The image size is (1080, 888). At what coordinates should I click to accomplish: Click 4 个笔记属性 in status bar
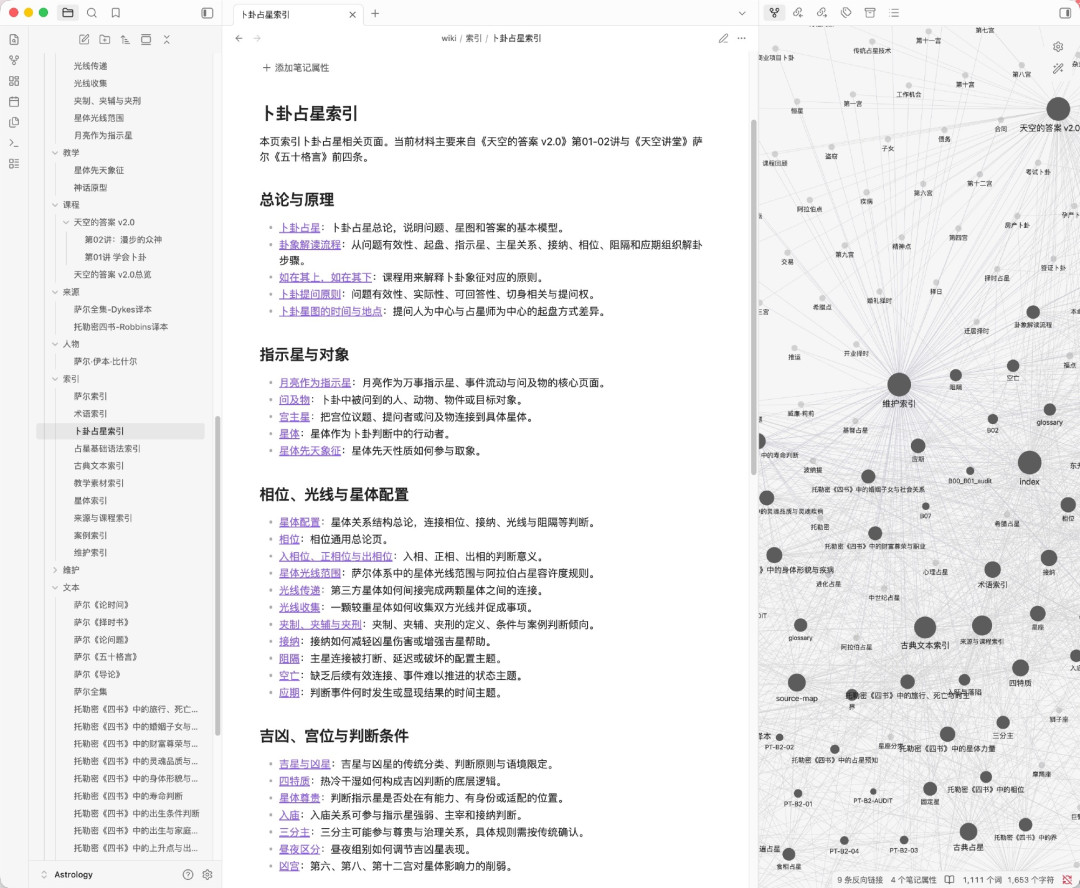(913, 880)
